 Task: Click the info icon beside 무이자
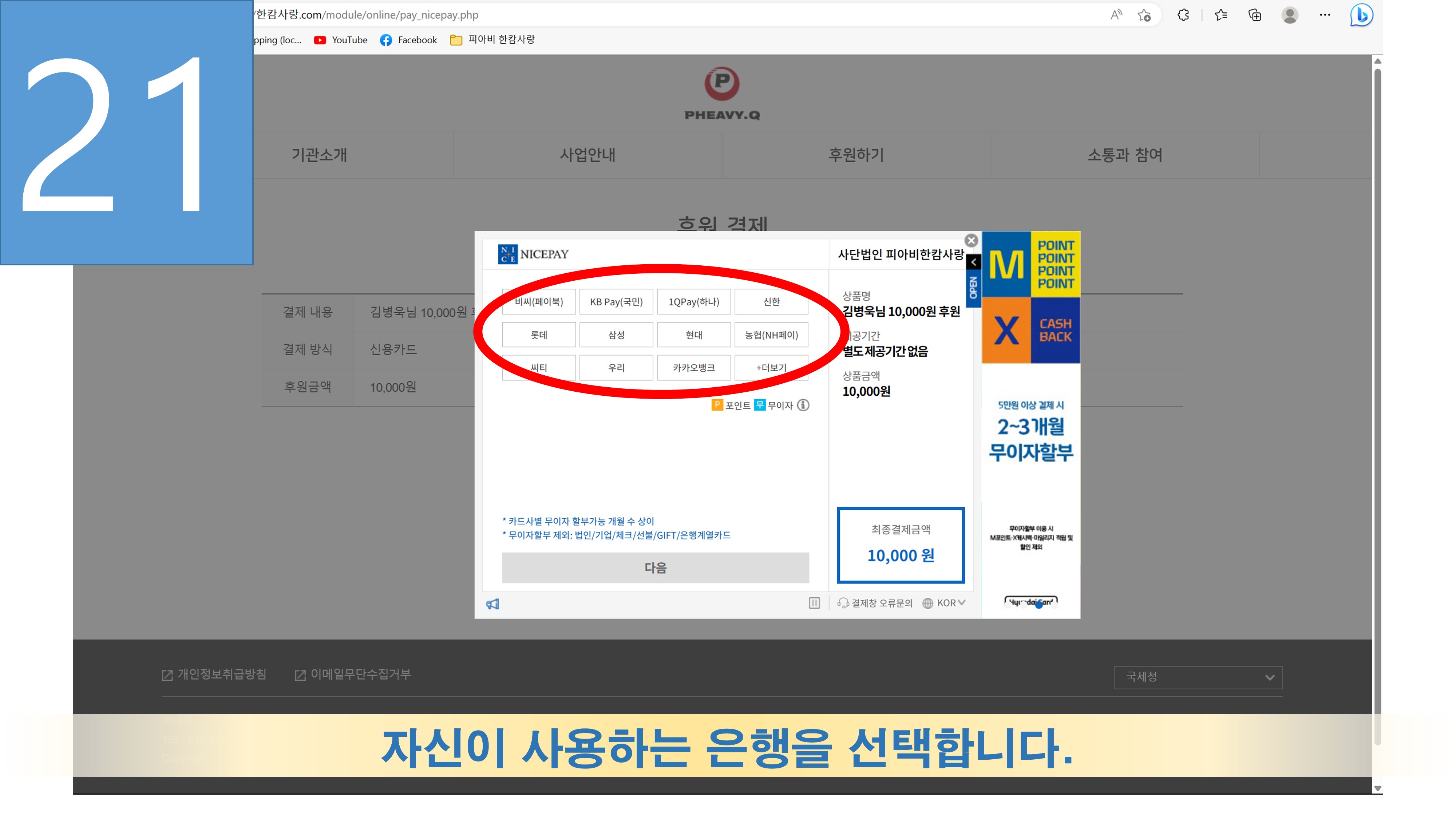coord(803,405)
